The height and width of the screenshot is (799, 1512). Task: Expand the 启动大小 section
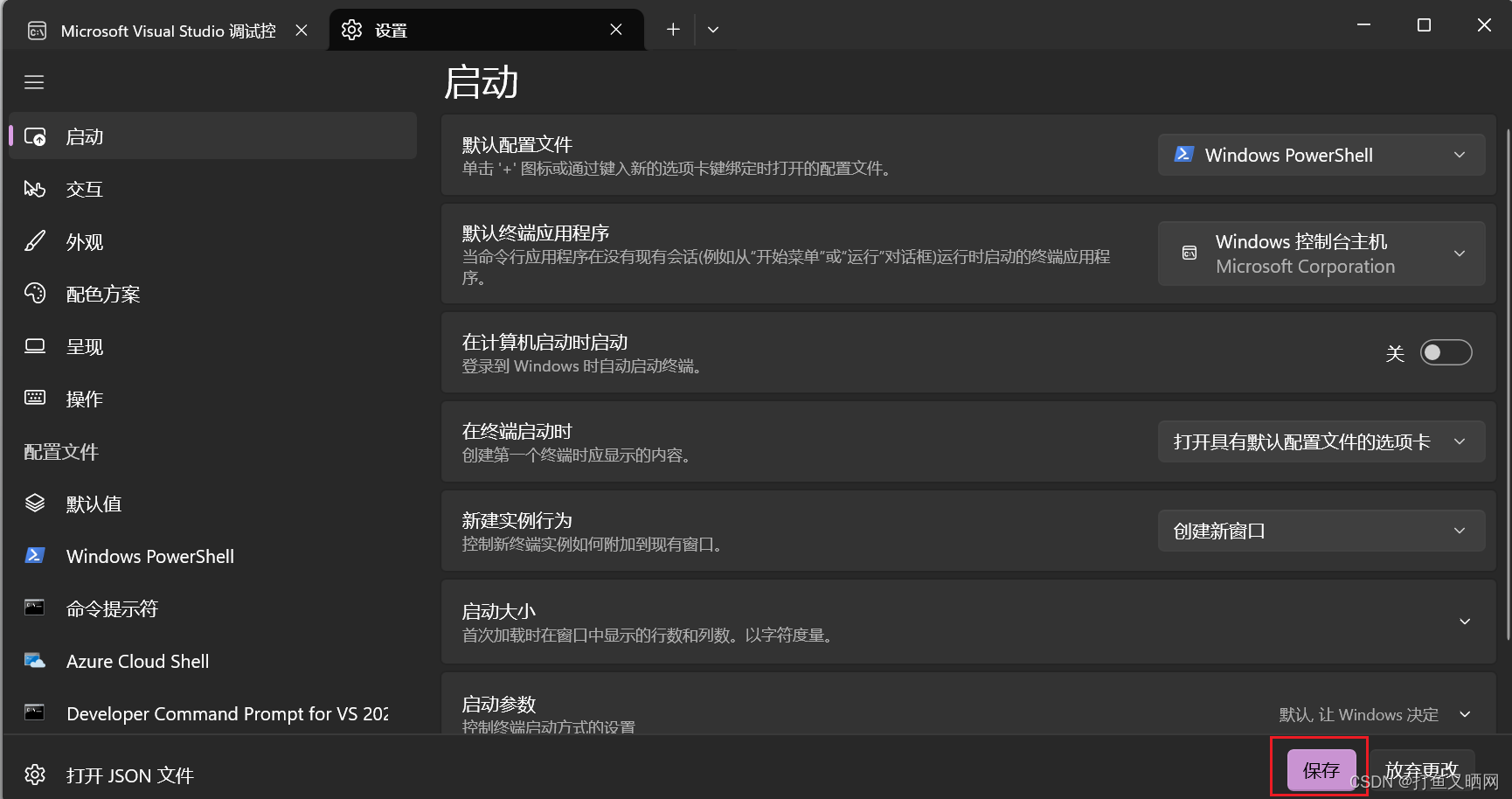point(968,622)
